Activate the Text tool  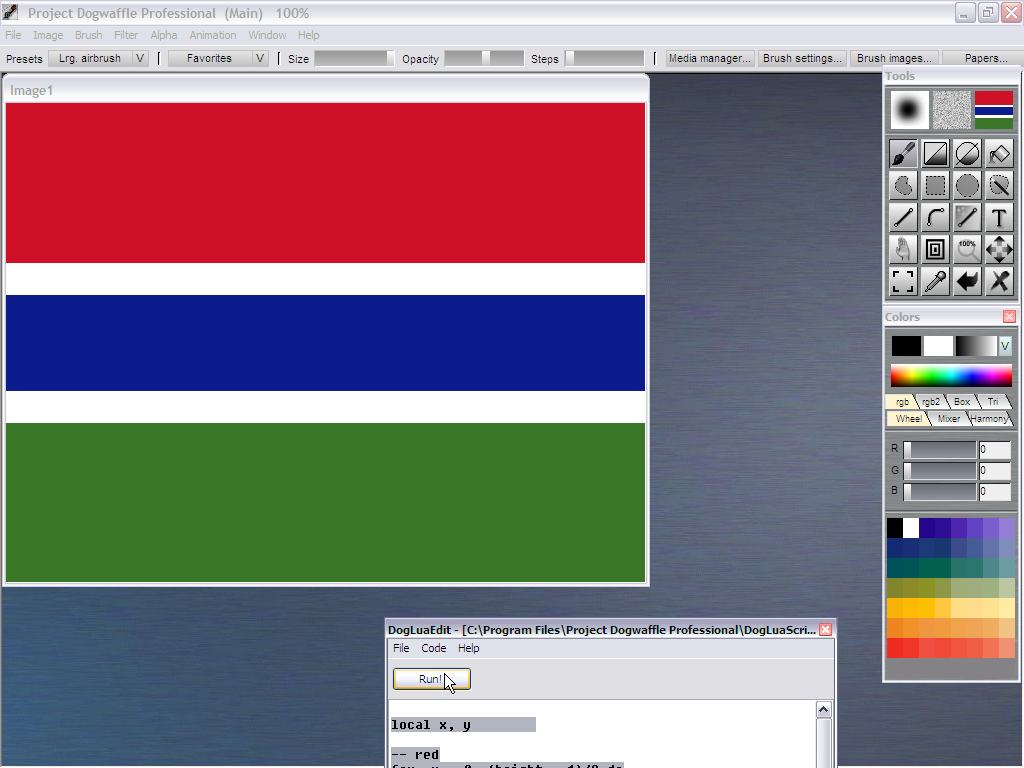coord(999,217)
